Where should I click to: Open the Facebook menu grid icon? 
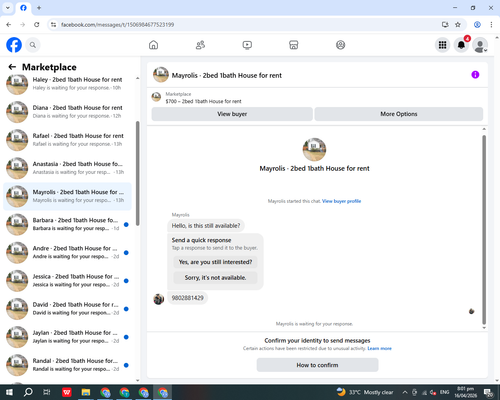pos(442,45)
